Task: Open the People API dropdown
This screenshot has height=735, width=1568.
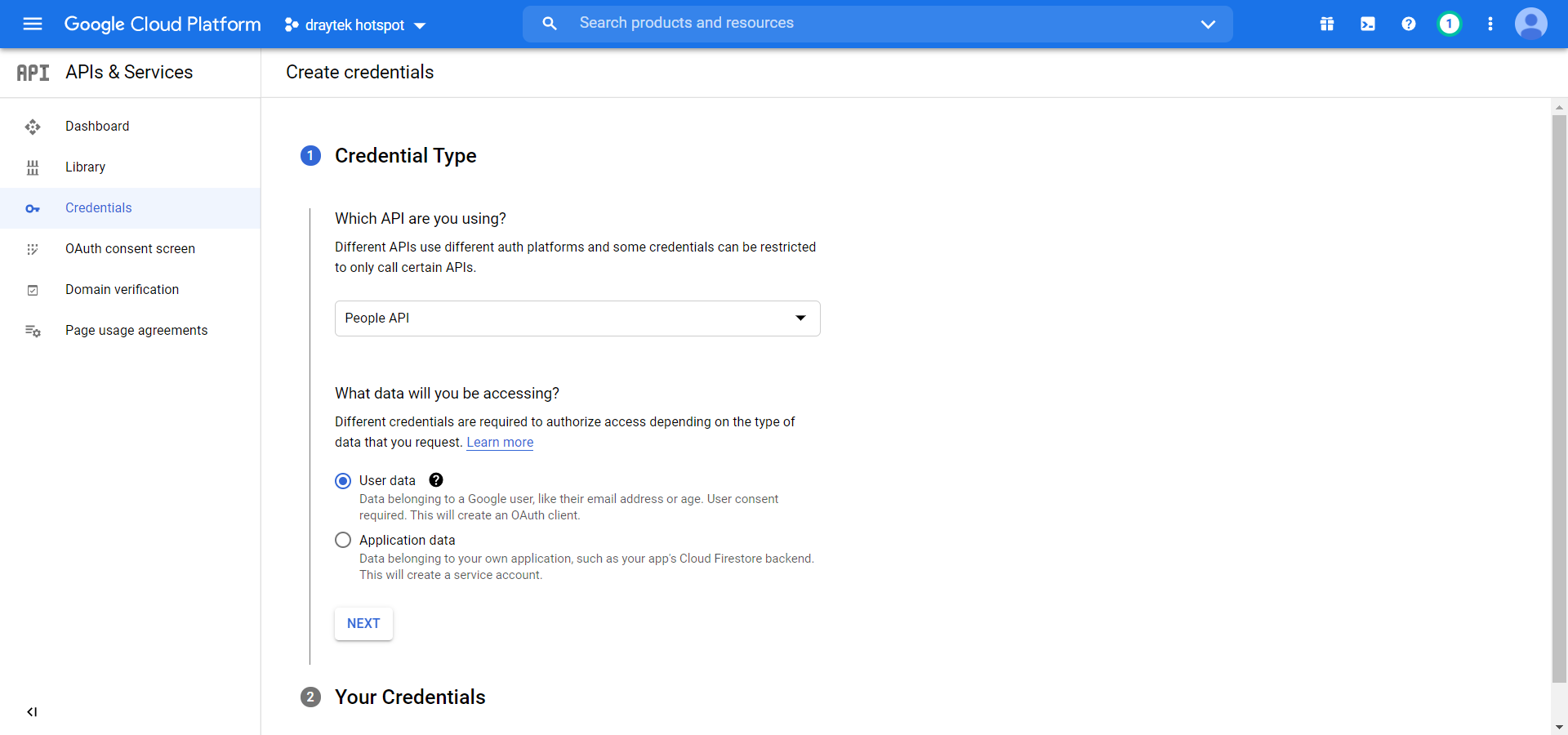Action: coord(577,318)
